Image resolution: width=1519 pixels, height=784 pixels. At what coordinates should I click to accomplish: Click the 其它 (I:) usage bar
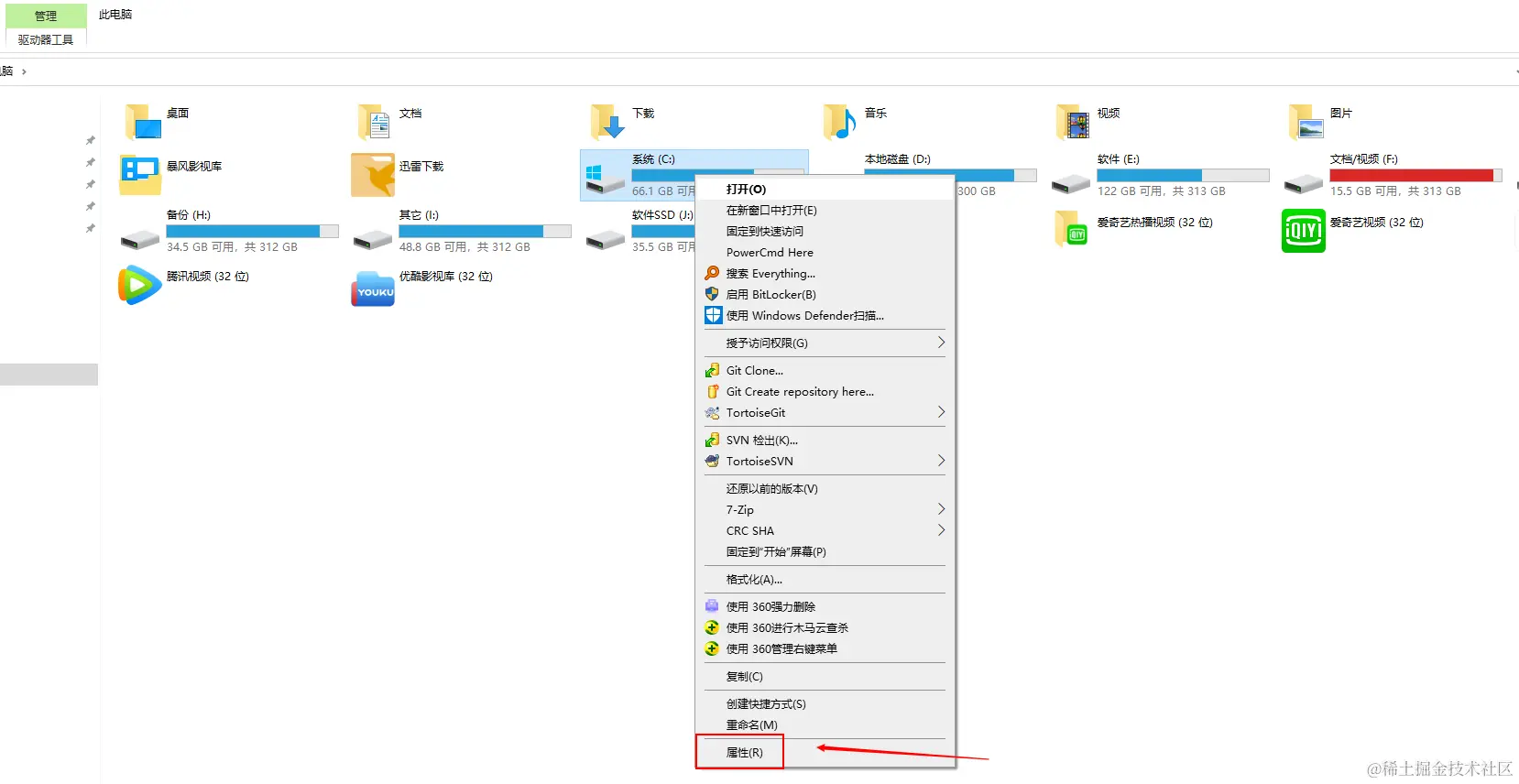[x=485, y=231]
